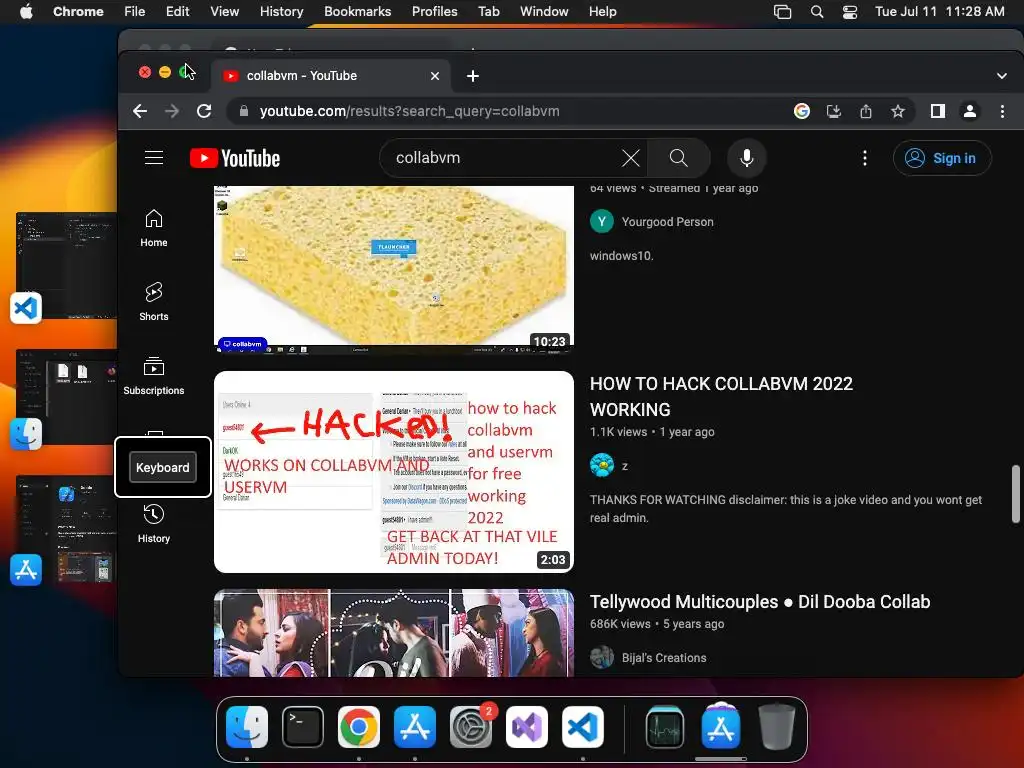Open Control Center in menu bar
This screenshot has width=1024, height=768.
click(x=850, y=12)
